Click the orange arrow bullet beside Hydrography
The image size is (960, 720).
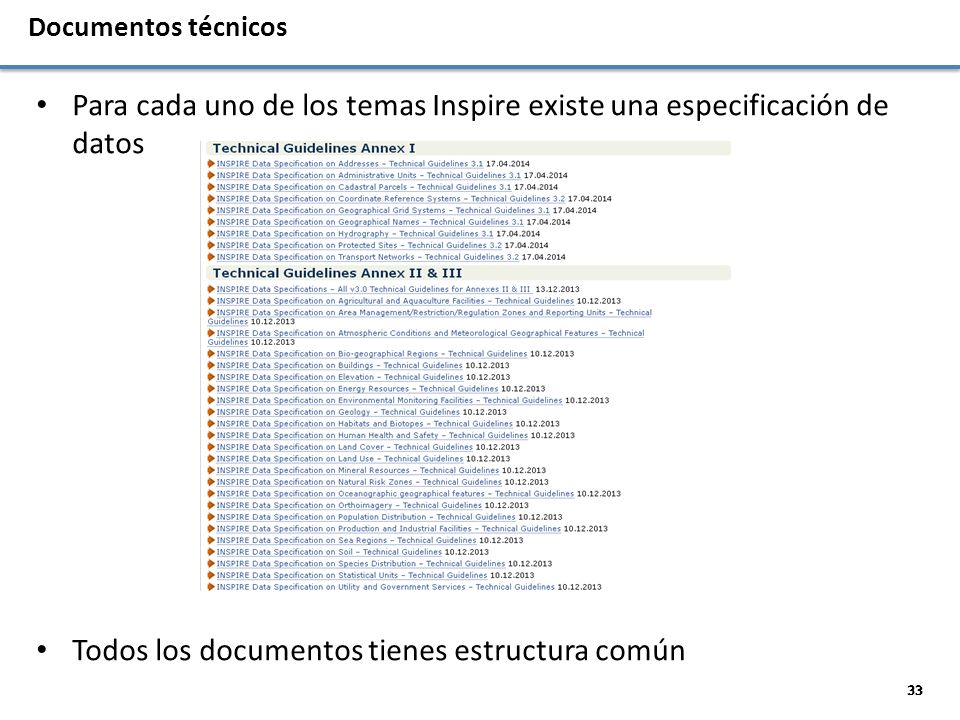tap(211, 233)
